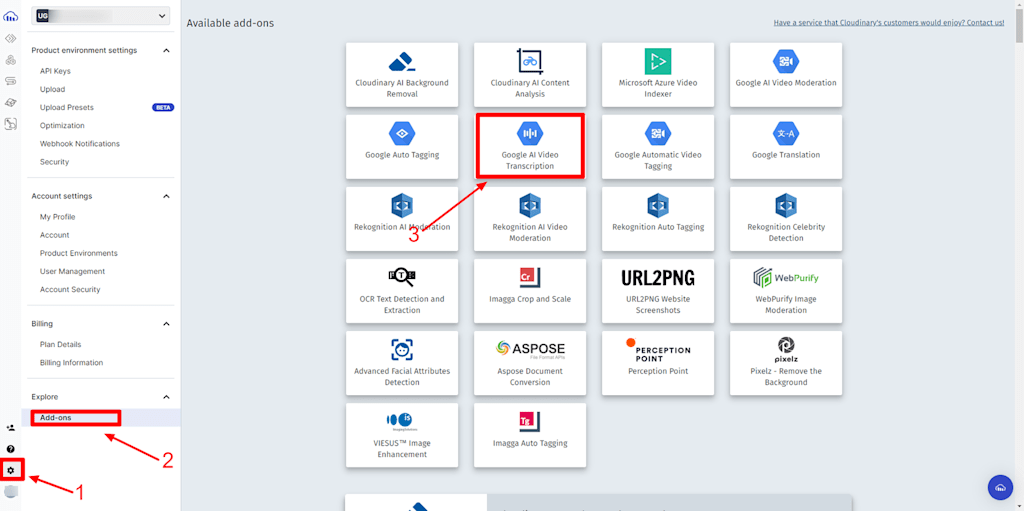Screen dimensions: 1024x511
Task: Open the settings gear icon
Action: (10, 470)
